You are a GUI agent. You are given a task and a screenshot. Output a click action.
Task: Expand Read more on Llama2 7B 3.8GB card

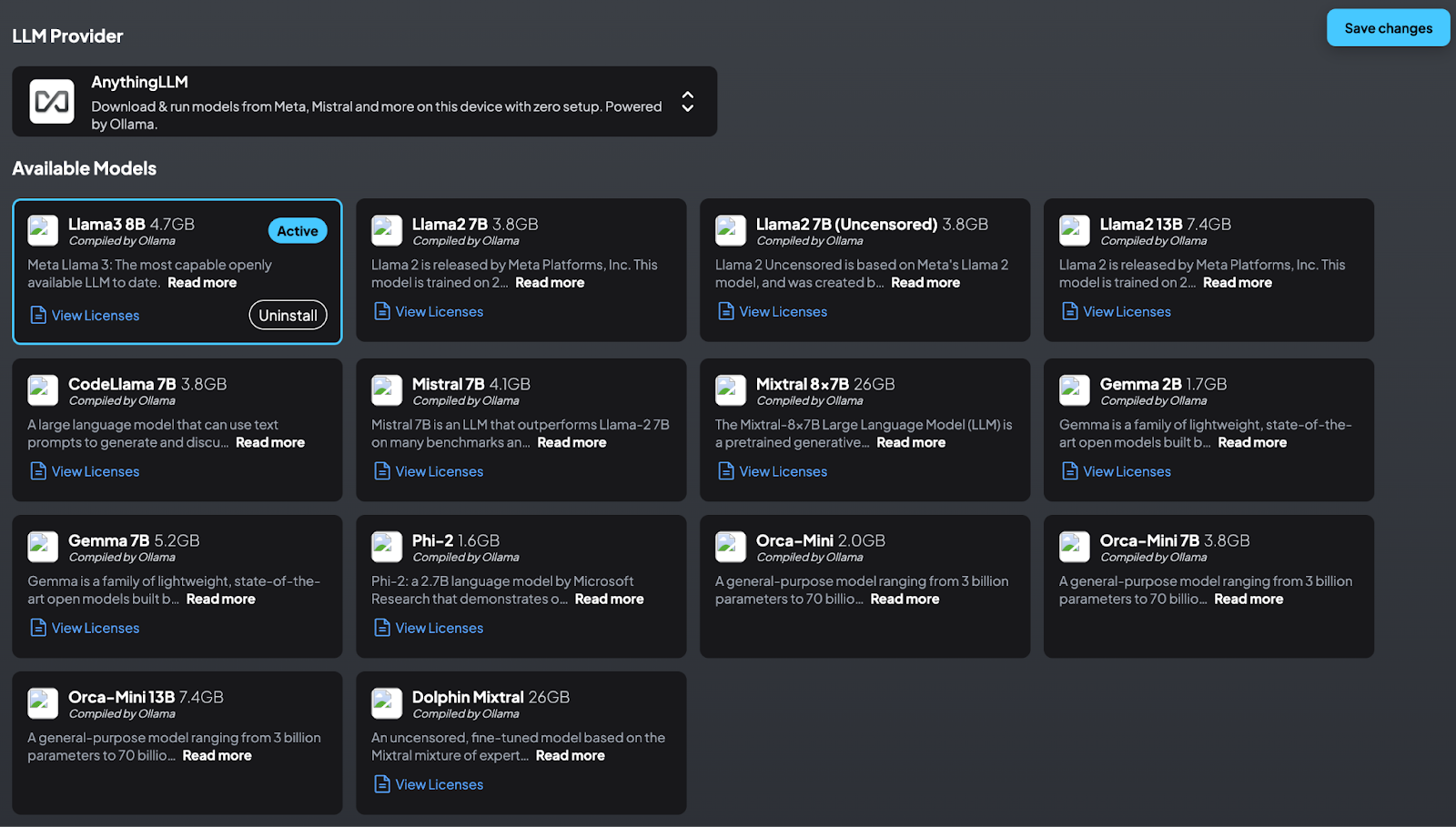click(550, 283)
